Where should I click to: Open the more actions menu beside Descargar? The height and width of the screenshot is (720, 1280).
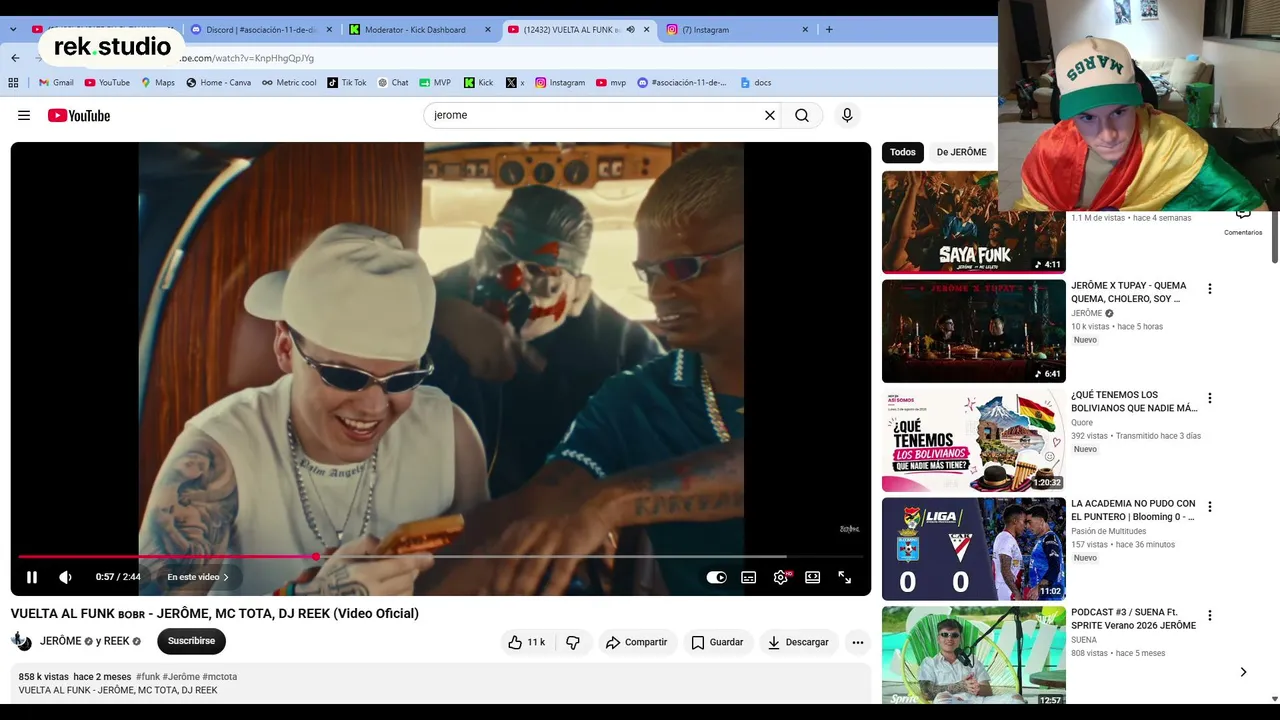pyautogui.click(x=858, y=642)
